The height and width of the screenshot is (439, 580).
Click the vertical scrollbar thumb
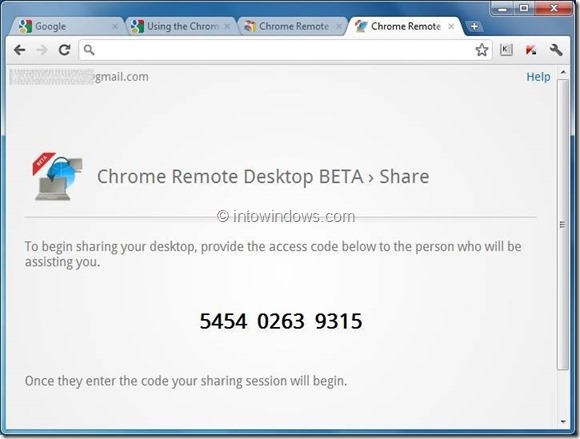(563, 224)
